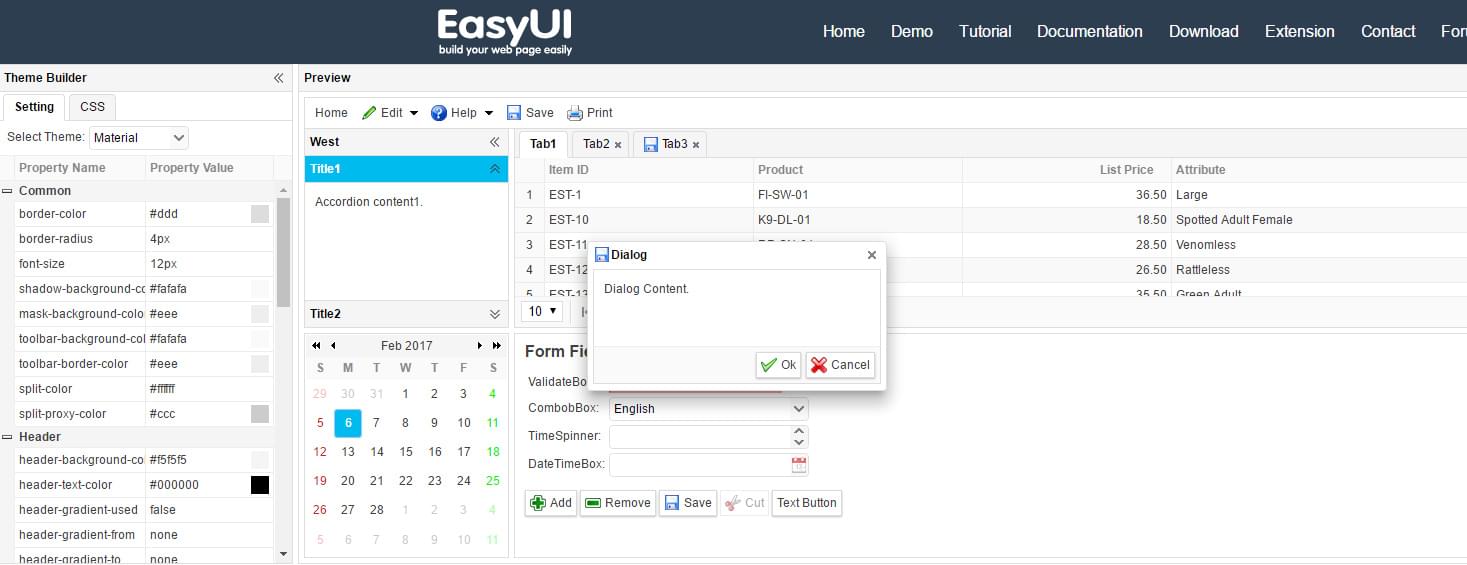Collapse the Theme Builder panel
The image size is (1467, 565).
(x=279, y=78)
